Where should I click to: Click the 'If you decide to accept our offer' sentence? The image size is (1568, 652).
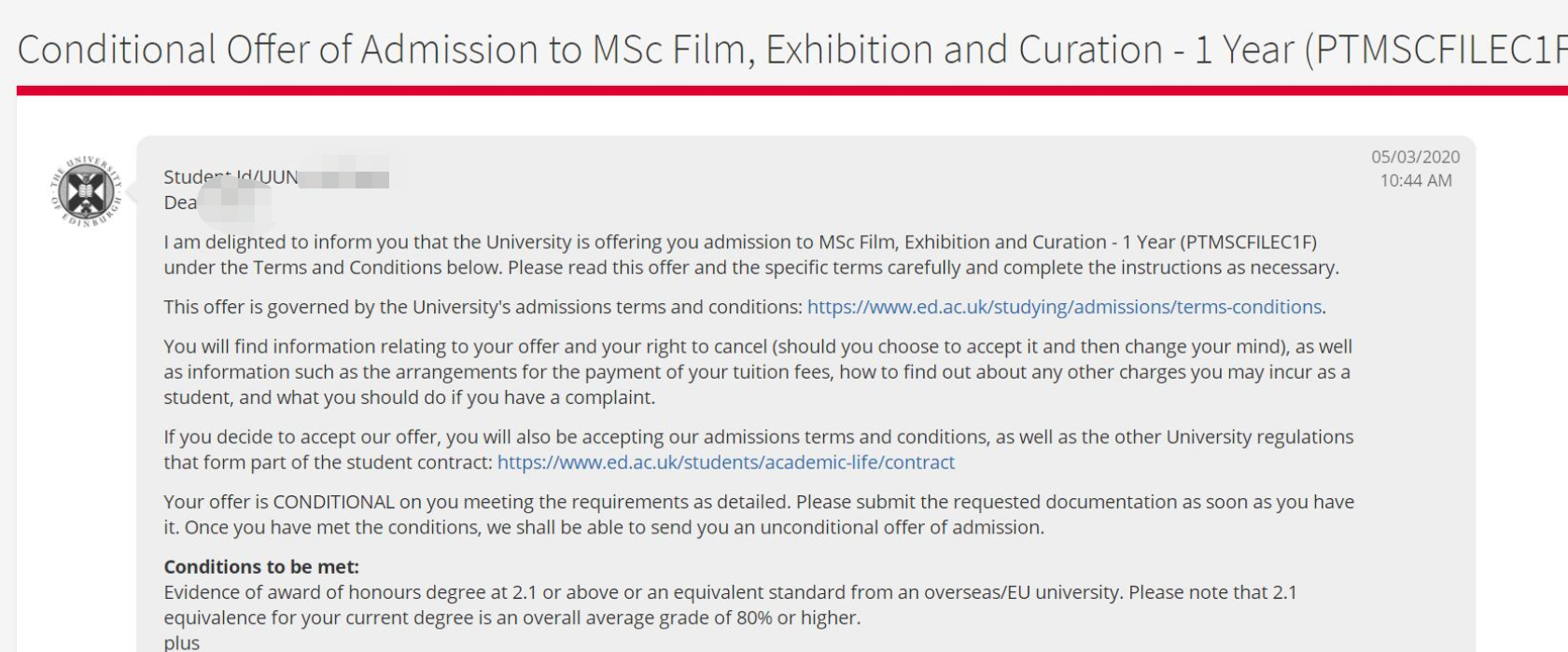coord(758,450)
